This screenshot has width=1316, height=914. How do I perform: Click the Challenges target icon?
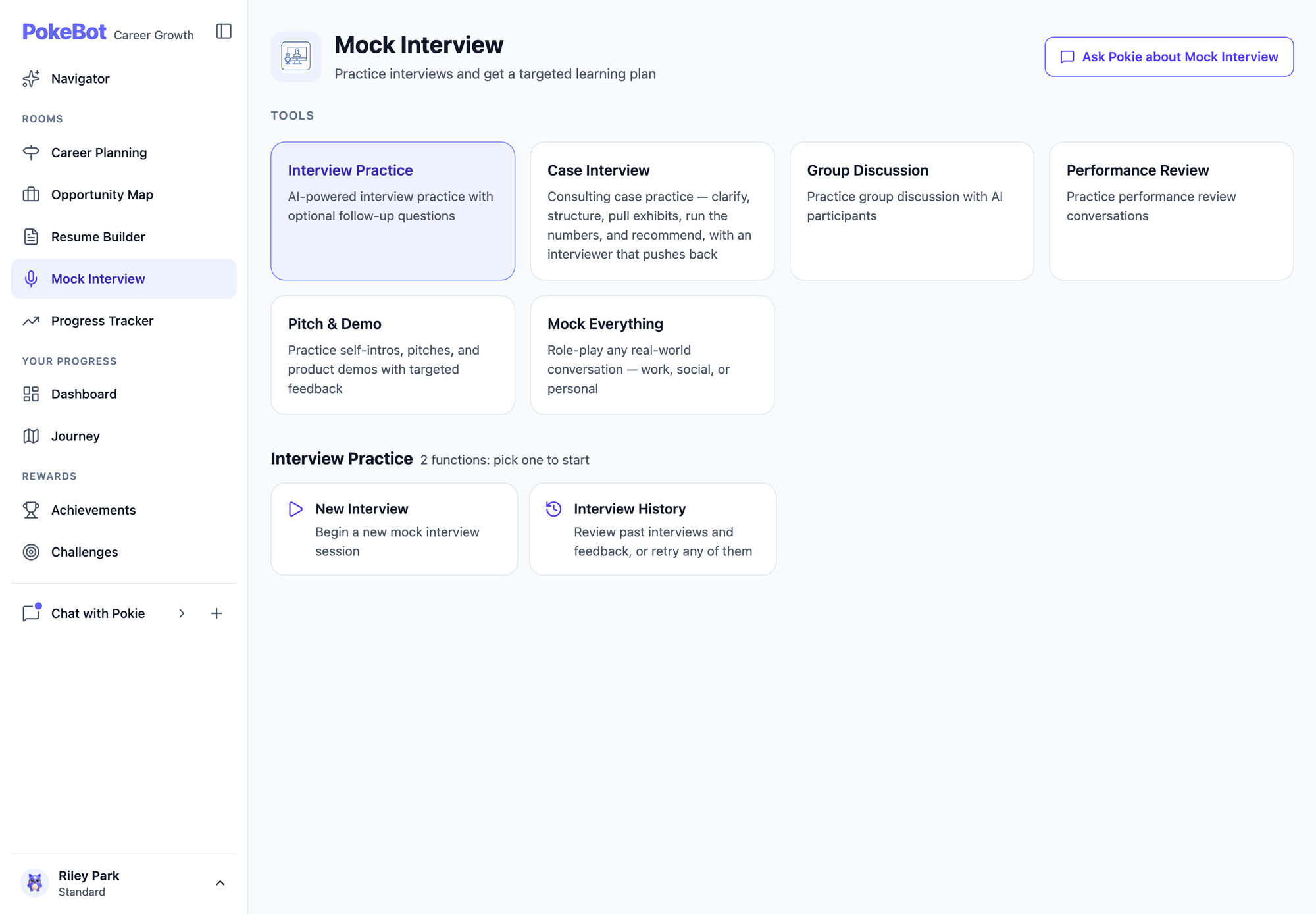point(31,552)
